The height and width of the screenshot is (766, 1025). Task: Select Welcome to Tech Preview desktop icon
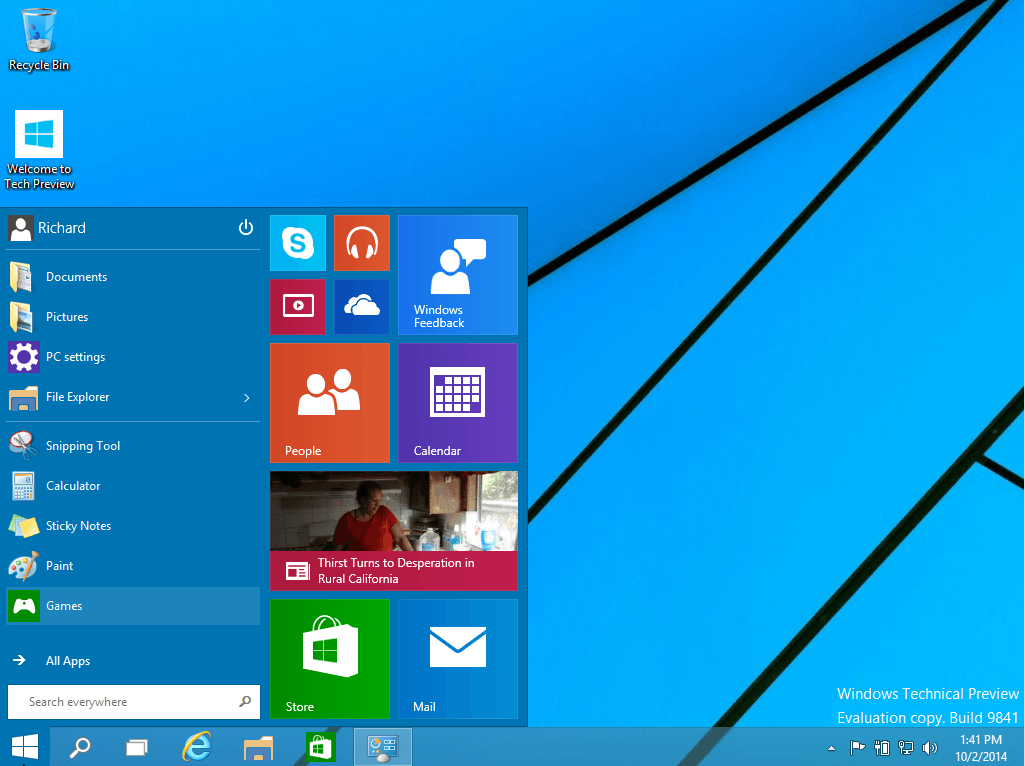pyautogui.click(x=39, y=150)
